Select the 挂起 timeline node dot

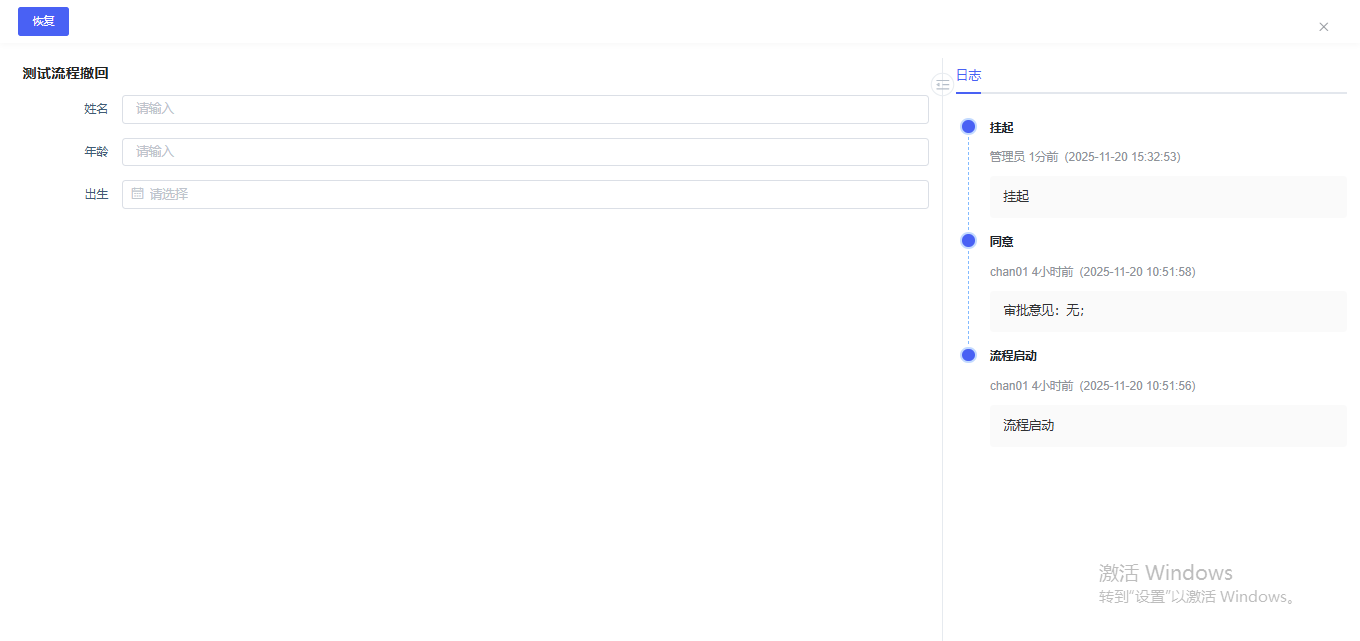tap(968, 127)
